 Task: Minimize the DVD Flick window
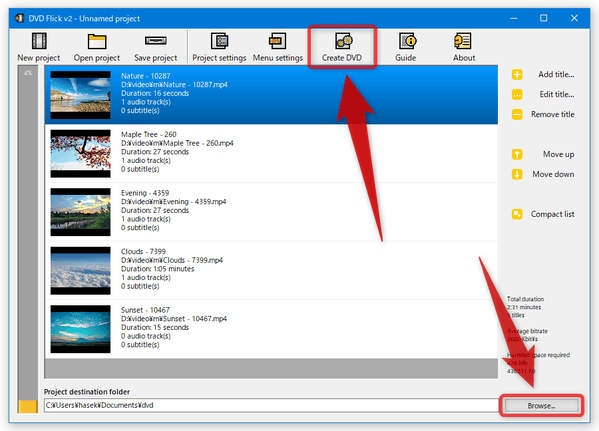pos(514,18)
